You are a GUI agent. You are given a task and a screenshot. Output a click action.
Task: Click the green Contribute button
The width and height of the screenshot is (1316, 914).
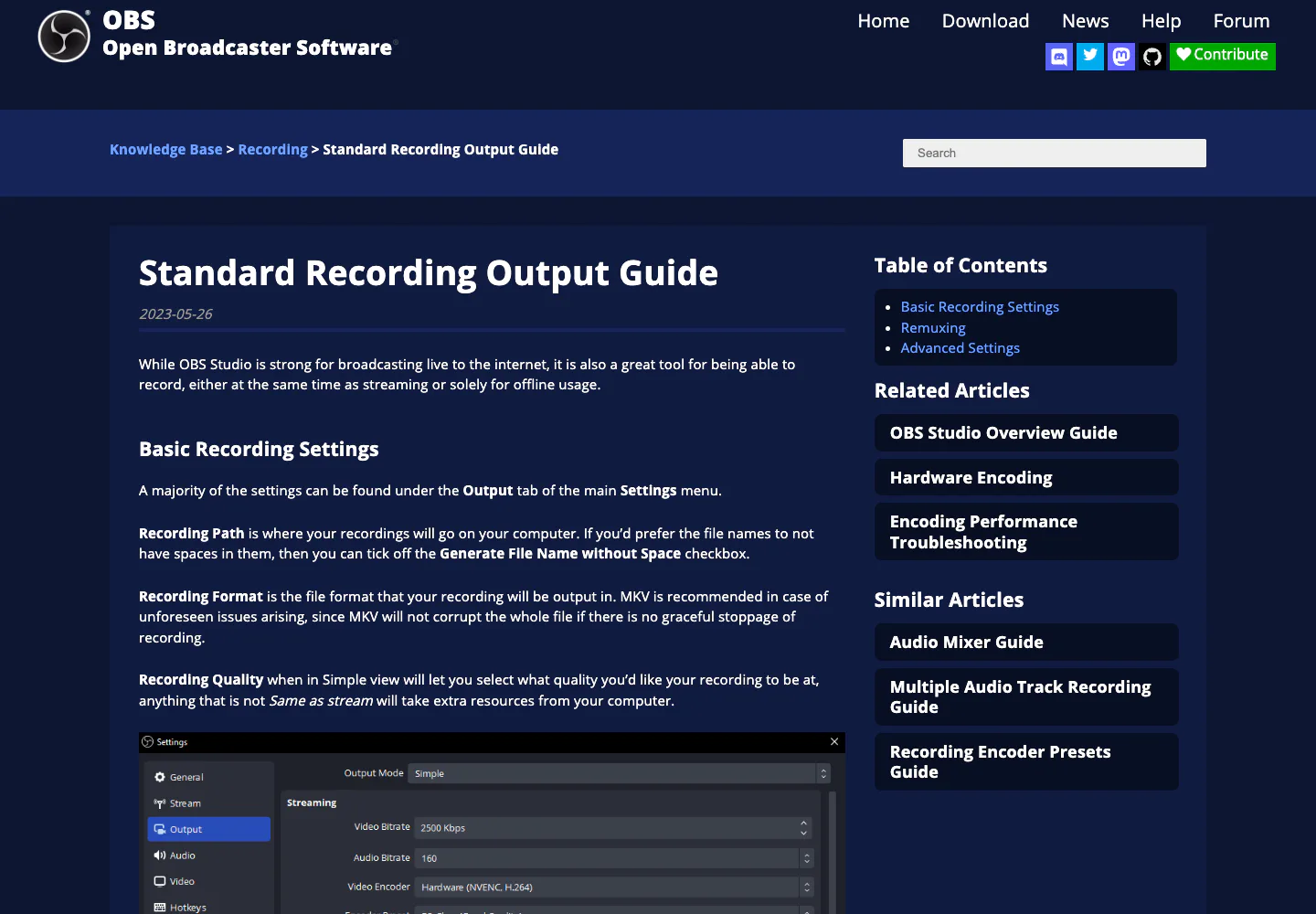1223,56
